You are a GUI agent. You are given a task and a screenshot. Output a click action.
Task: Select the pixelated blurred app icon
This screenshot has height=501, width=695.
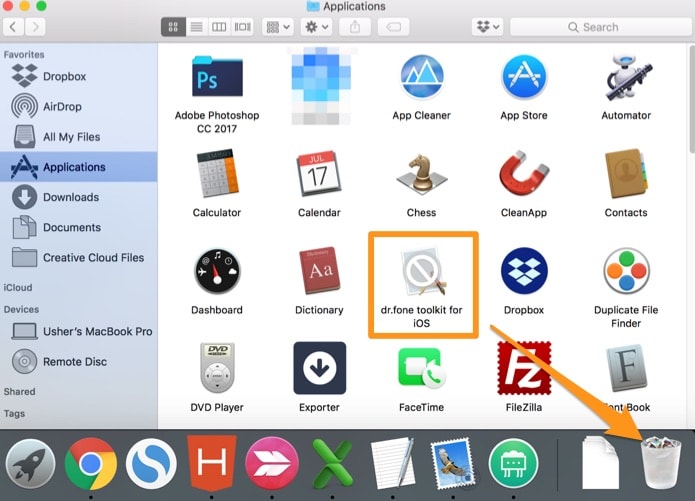click(321, 86)
